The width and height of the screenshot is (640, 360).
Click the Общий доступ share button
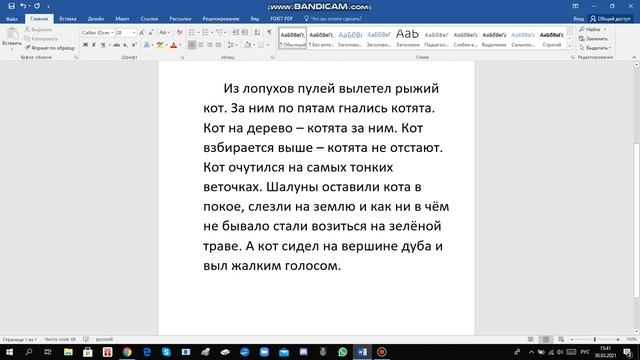tap(610, 19)
